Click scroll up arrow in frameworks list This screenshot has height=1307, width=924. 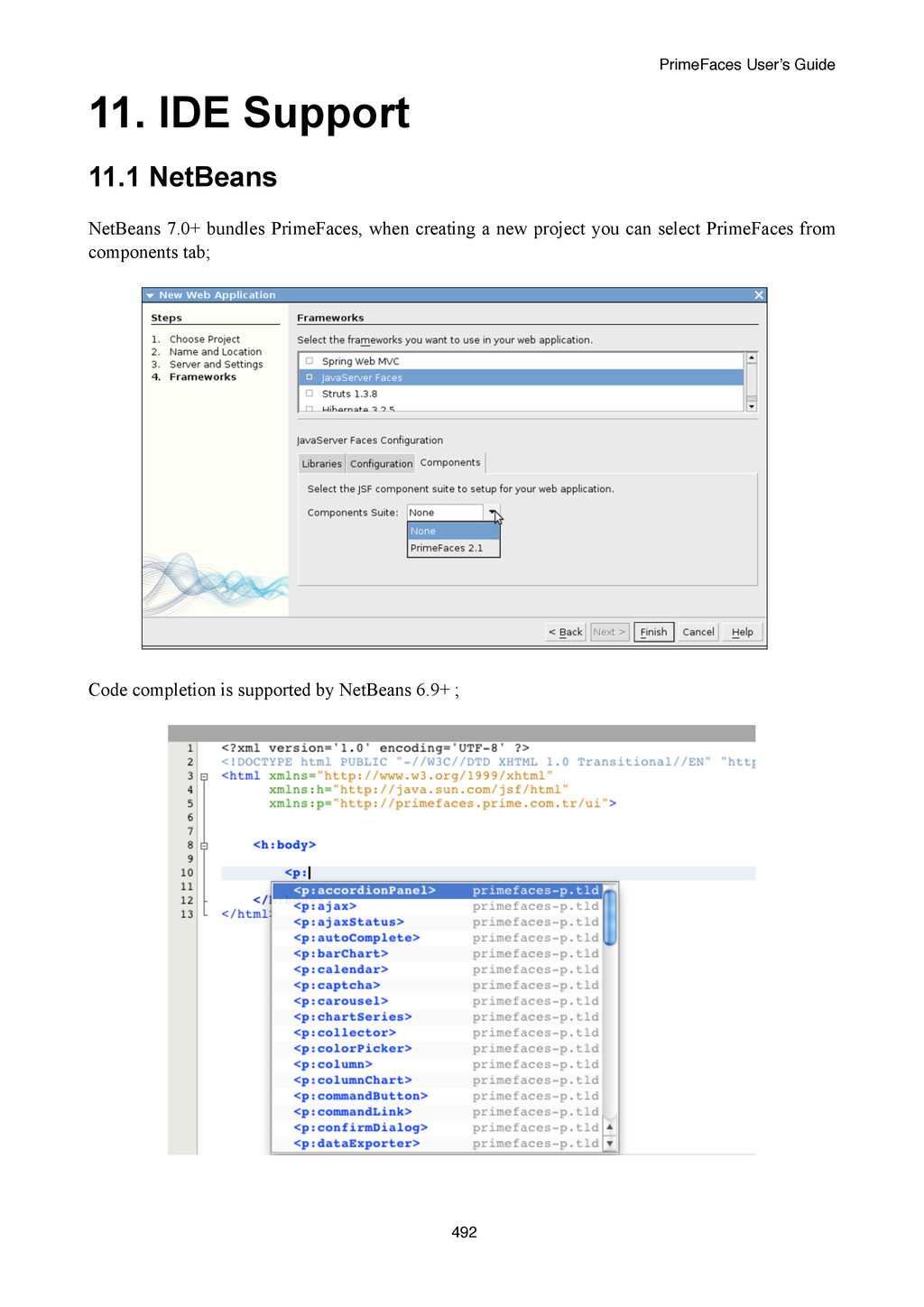(x=752, y=358)
